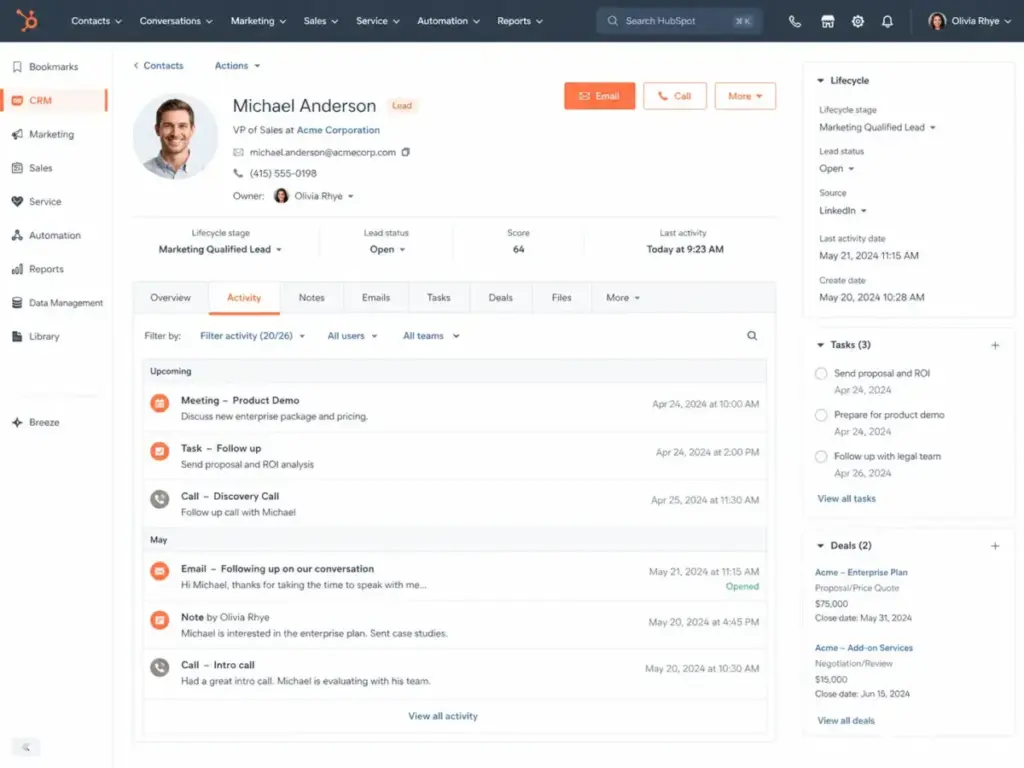The width and height of the screenshot is (1024, 768).
Task: Click View all tasks link
Action: (x=846, y=499)
